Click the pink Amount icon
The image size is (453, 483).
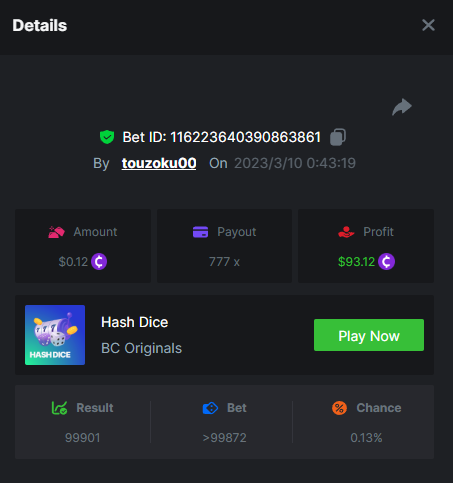click(56, 232)
